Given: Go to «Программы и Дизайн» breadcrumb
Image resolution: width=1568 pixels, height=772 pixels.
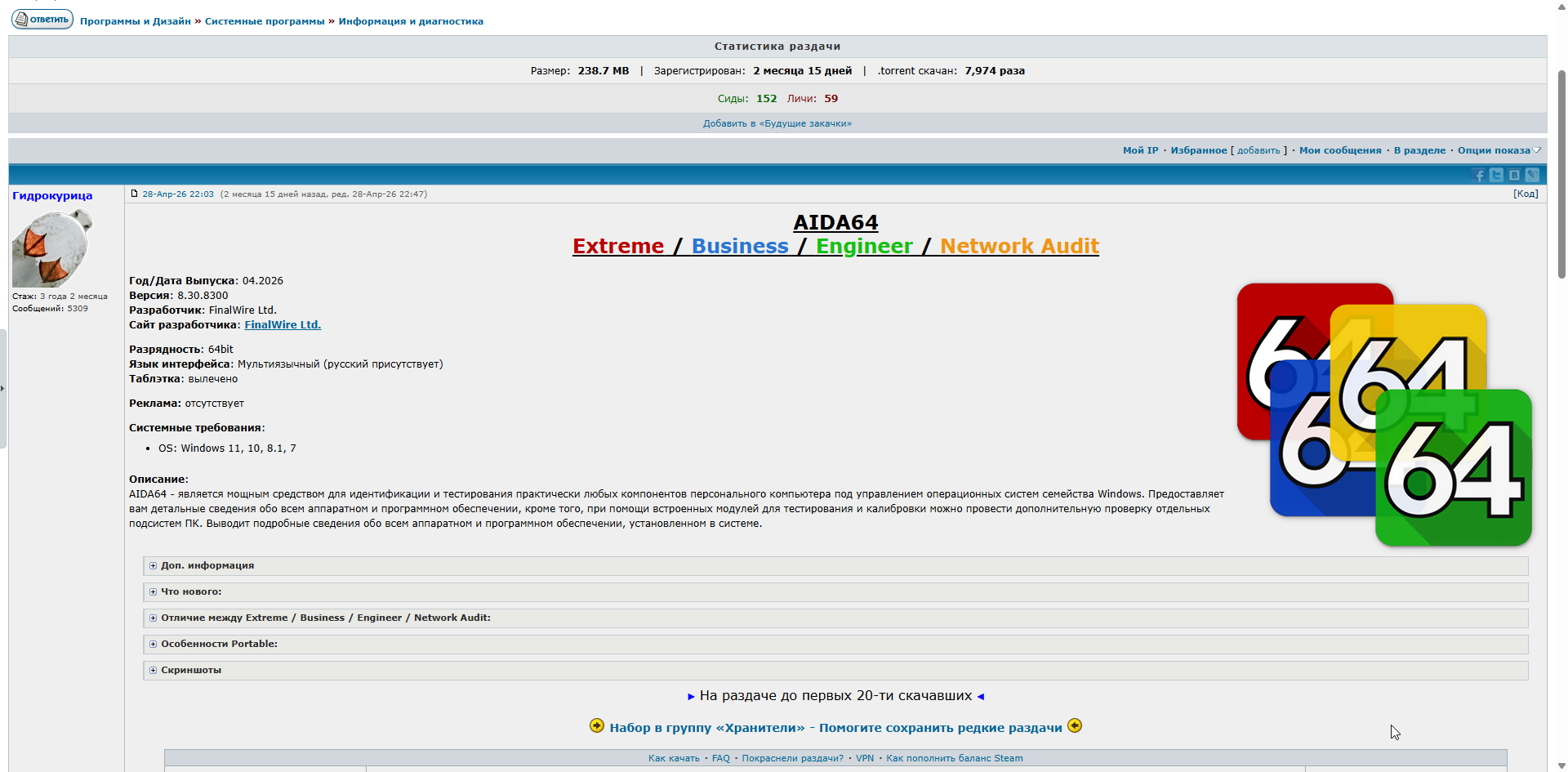Looking at the screenshot, I should 136,21.
